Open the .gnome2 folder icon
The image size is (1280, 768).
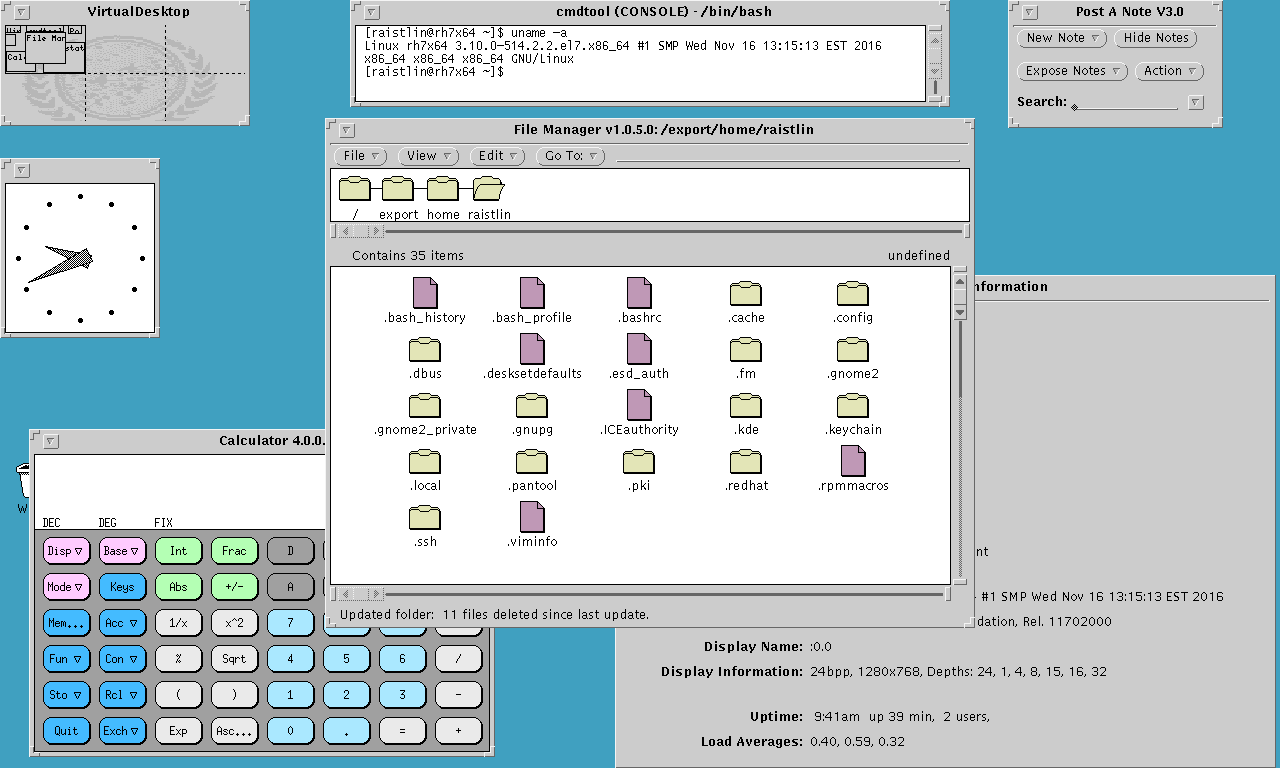point(853,349)
